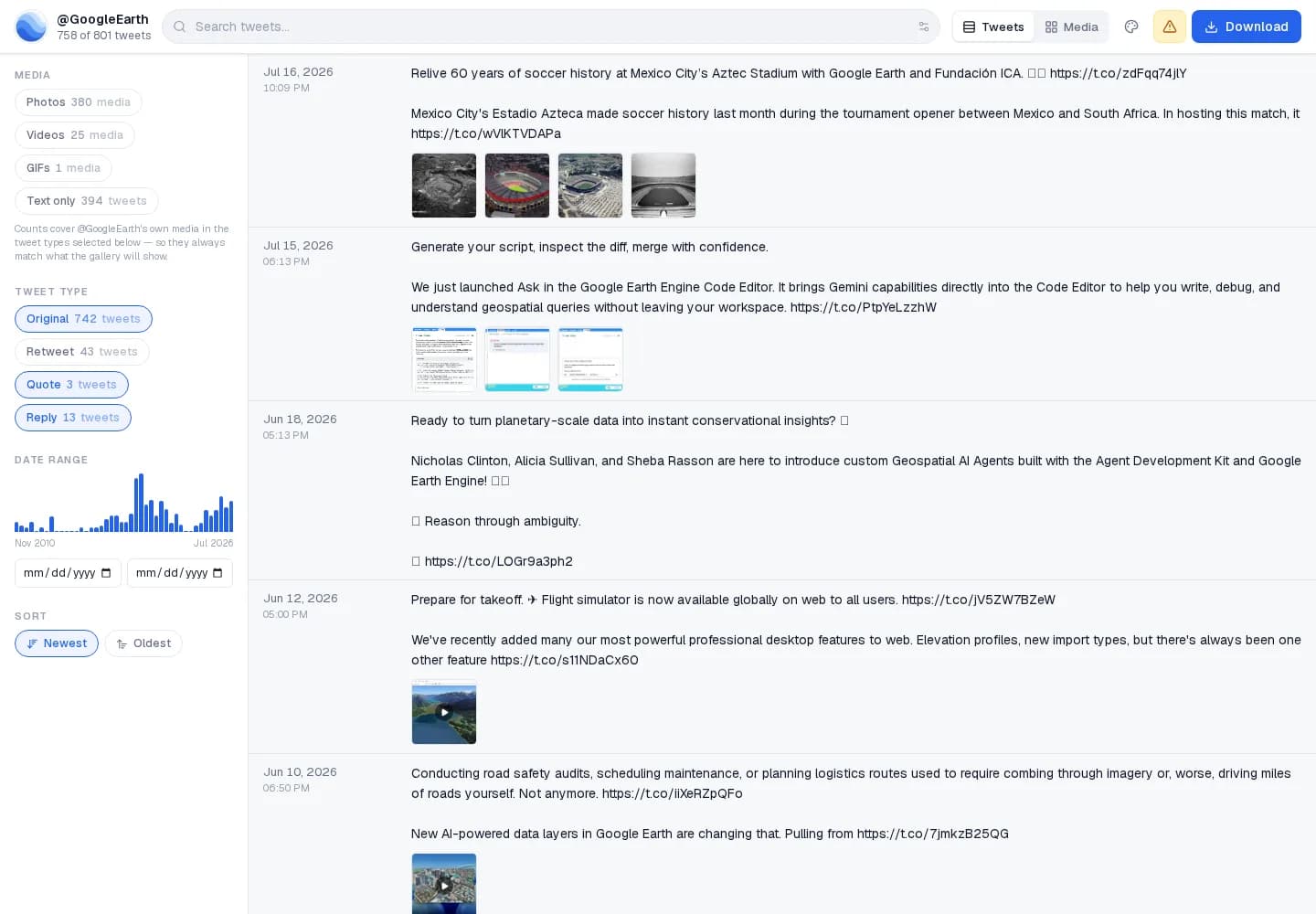This screenshot has width=1316, height=914.
Task: Open link t.co/7jmkzB25QG
Action: pos(933,834)
